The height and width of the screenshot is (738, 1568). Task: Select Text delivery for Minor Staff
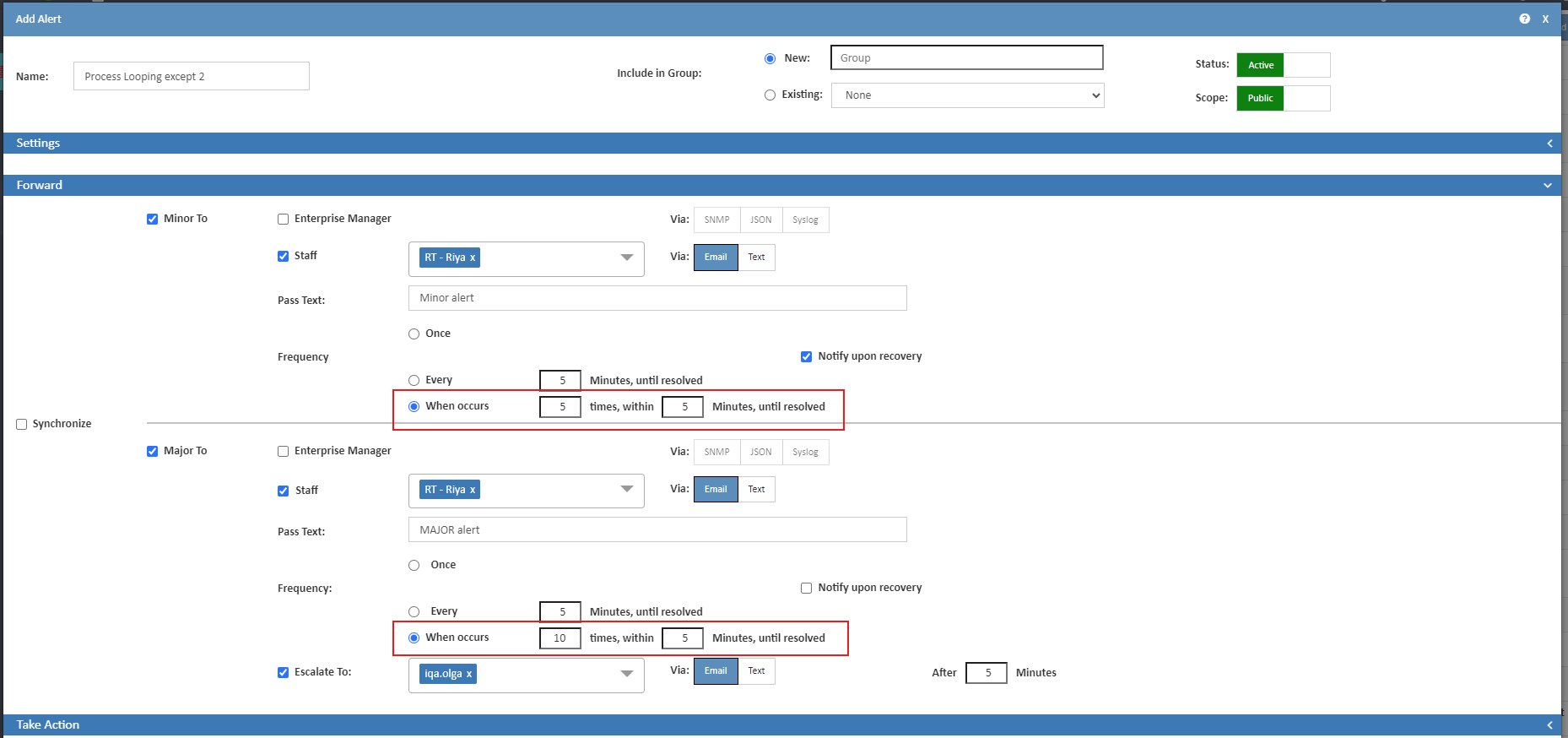[x=756, y=258]
